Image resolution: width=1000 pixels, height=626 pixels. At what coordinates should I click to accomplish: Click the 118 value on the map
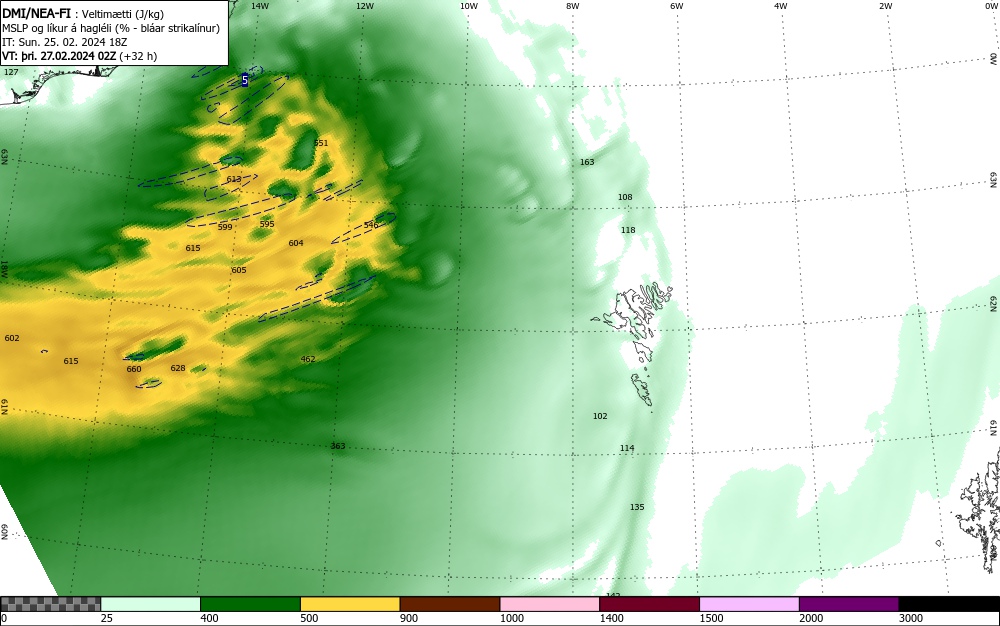pyautogui.click(x=628, y=229)
